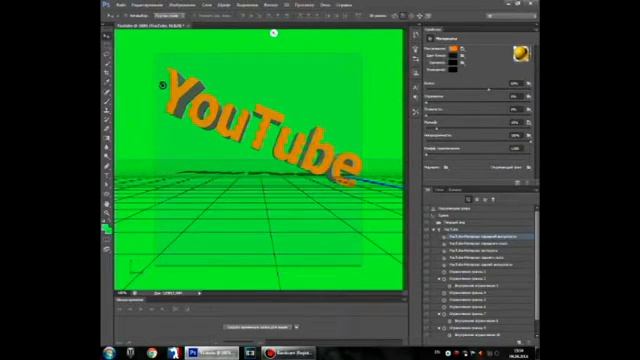Toggle the Показать упр. элем. checkbox
The image size is (640, 360).
(195, 16)
